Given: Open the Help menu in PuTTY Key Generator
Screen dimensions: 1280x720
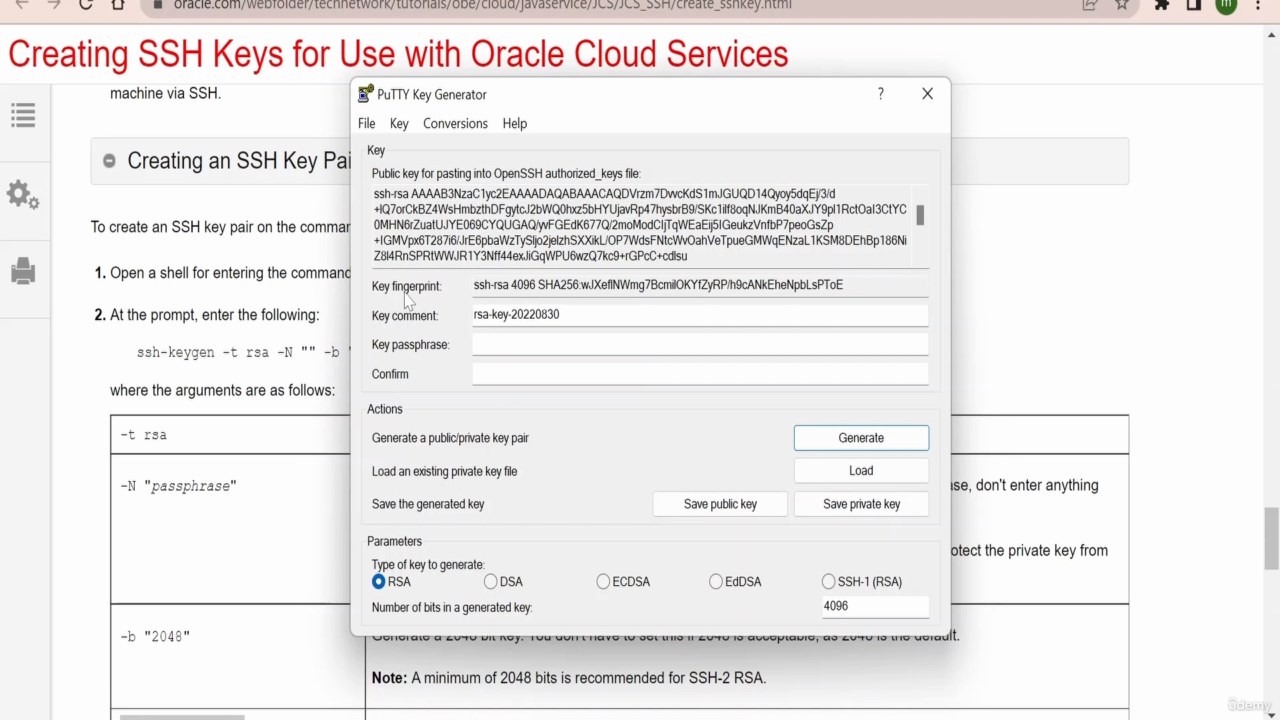Looking at the screenshot, I should 514,124.
